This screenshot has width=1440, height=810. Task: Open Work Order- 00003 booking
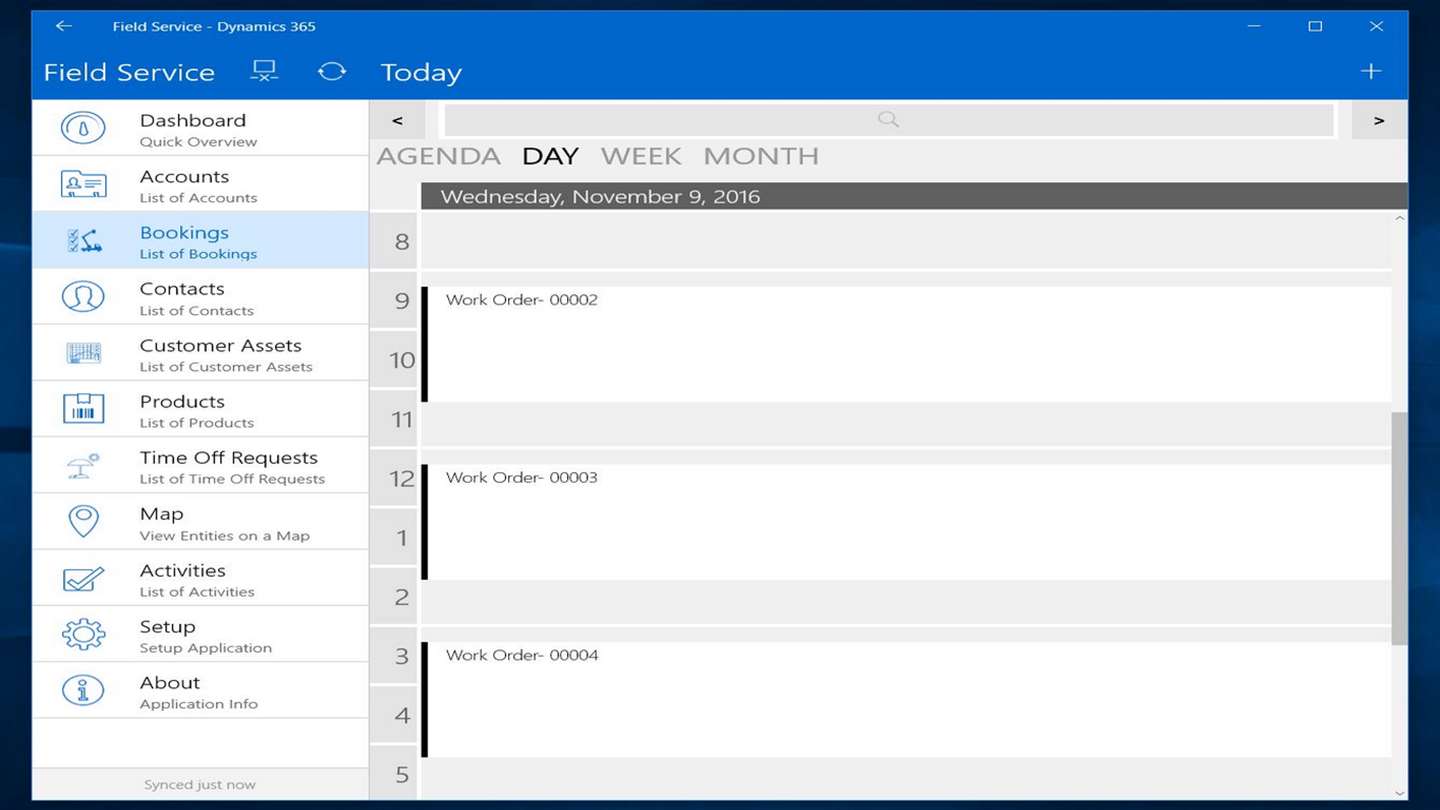coord(906,522)
